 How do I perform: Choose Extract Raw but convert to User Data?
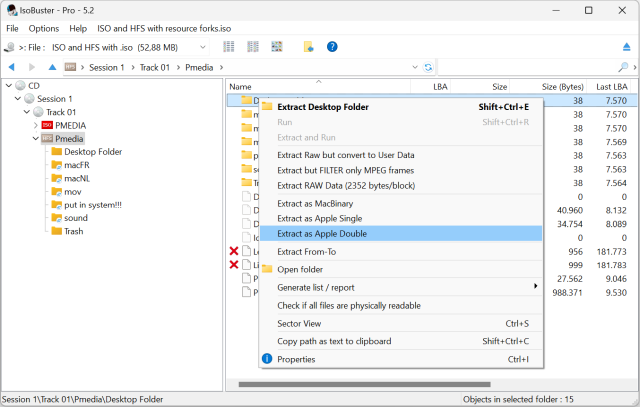click(x=401, y=155)
